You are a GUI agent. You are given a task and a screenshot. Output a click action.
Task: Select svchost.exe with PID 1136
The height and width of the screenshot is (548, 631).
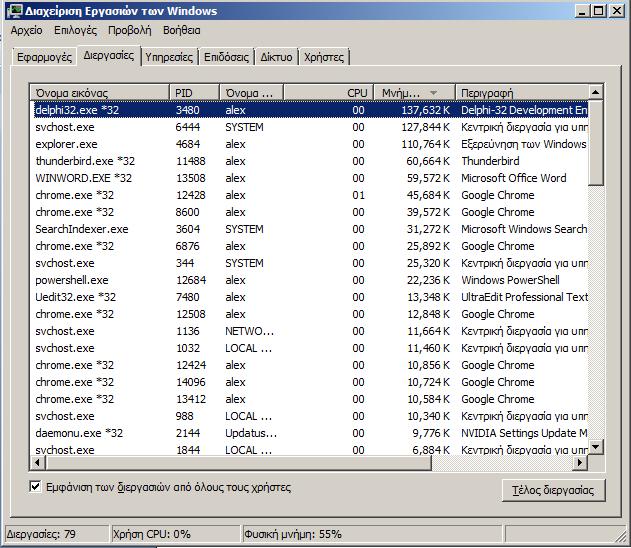point(310,331)
